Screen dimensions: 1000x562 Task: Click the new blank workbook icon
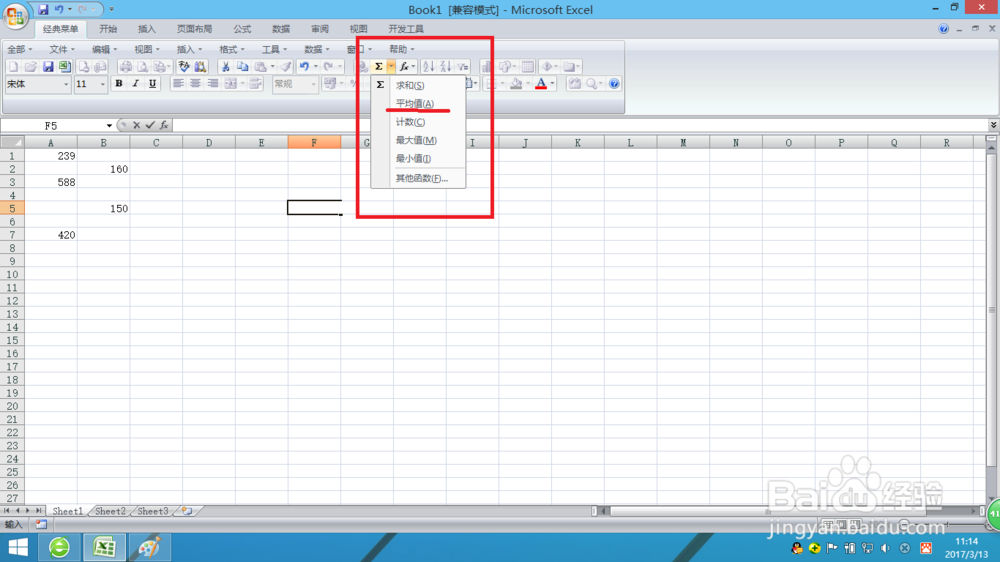coord(13,66)
